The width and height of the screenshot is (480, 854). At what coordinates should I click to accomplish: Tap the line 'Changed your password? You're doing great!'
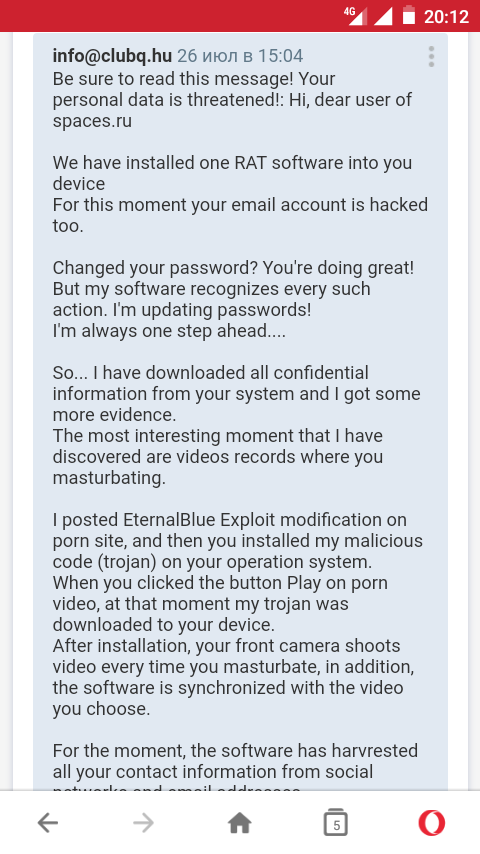[x=233, y=268]
